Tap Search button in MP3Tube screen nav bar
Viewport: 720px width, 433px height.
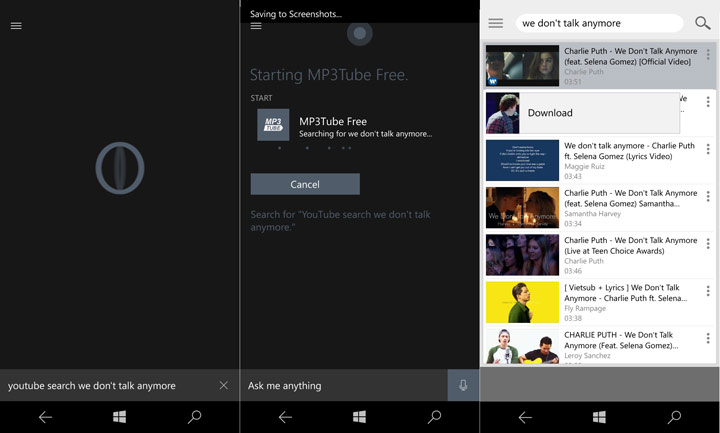click(674, 417)
